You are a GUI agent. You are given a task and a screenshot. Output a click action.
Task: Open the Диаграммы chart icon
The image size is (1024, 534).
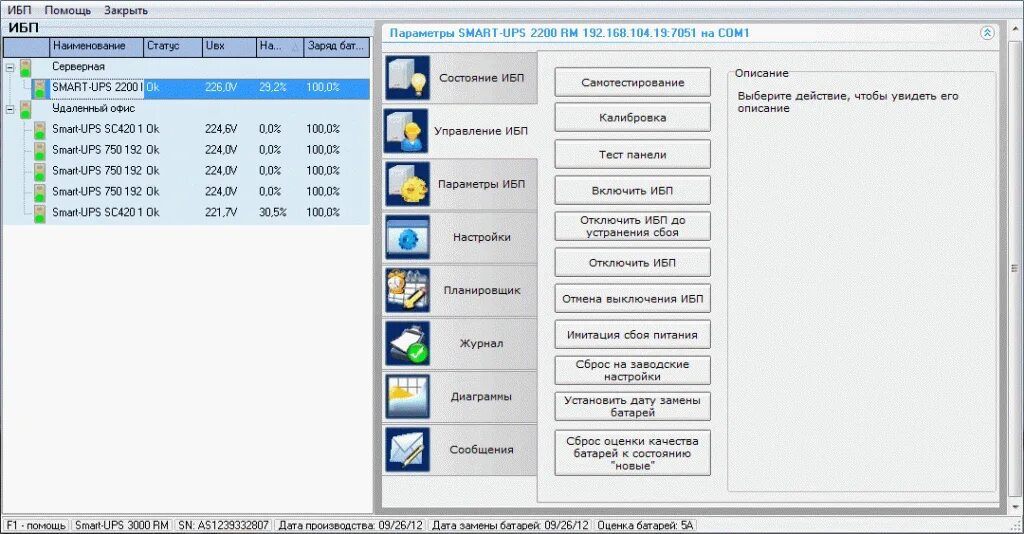tap(407, 396)
